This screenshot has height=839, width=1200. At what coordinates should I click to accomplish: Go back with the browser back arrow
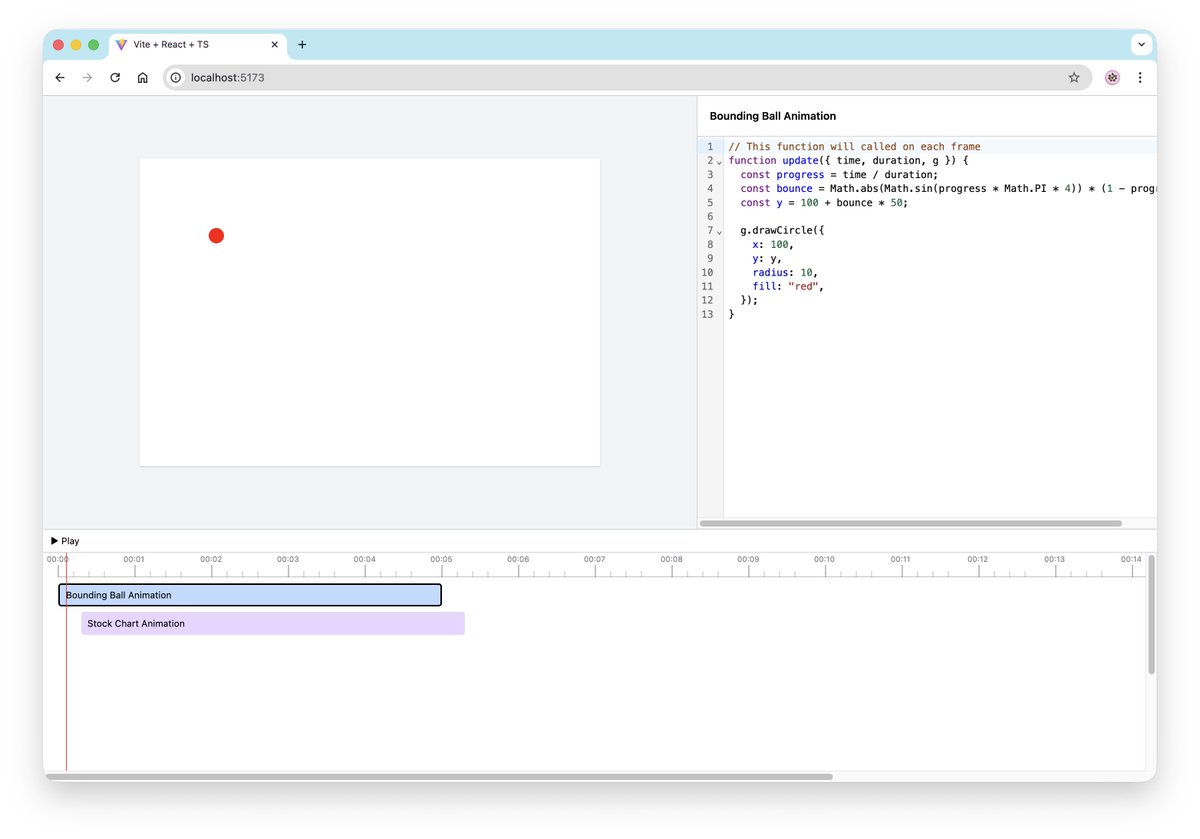pyautogui.click(x=60, y=77)
